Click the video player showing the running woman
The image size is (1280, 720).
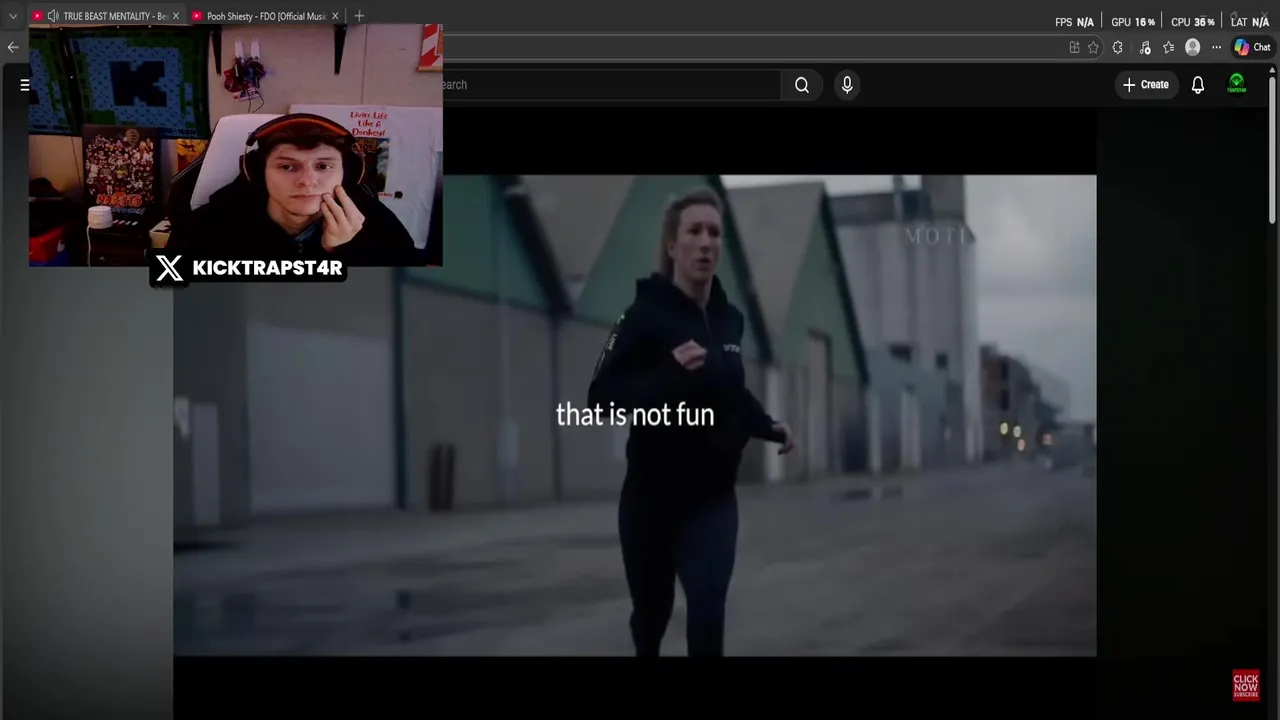[x=635, y=416]
